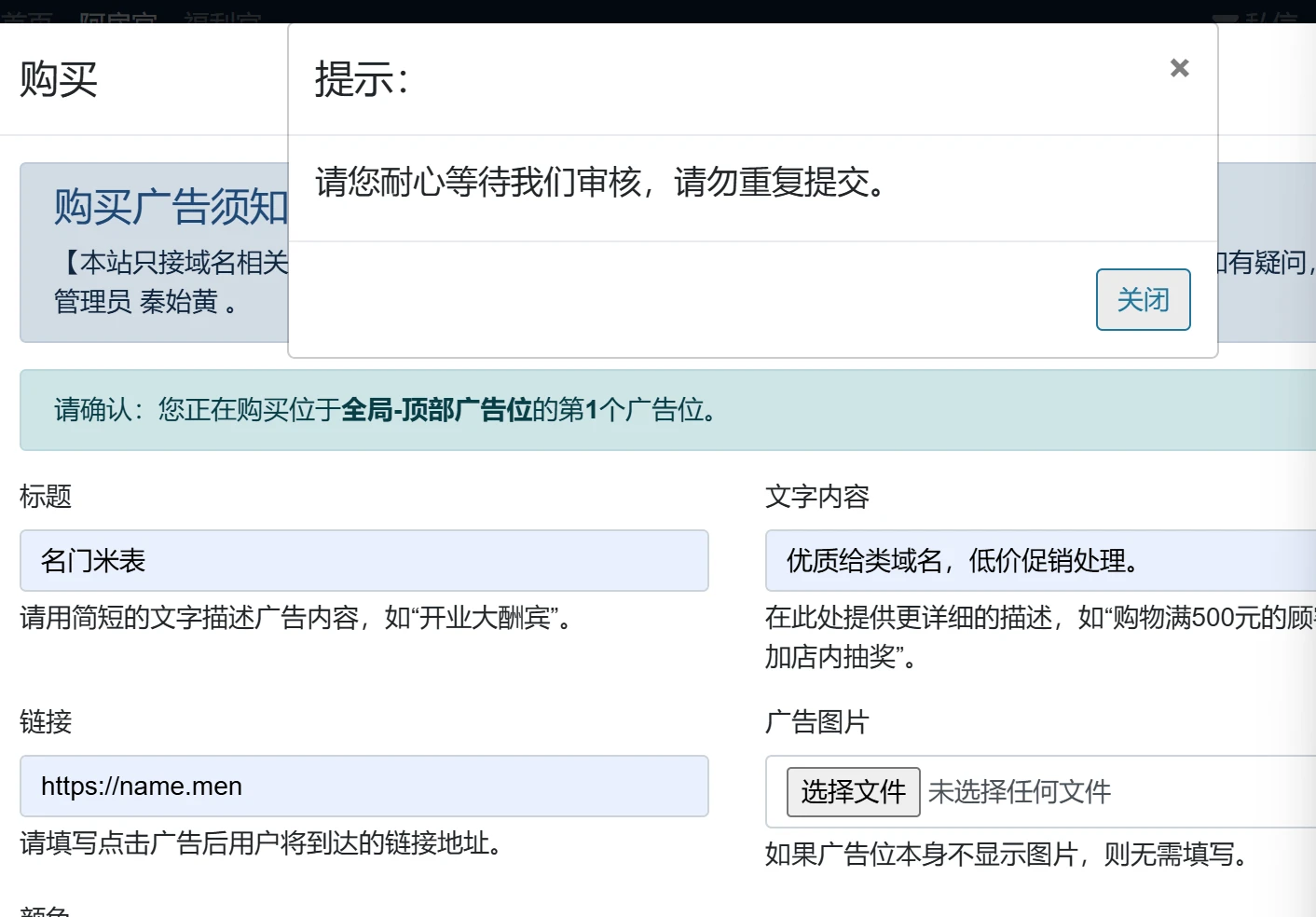The width and height of the screenshot is (1316, 917).
Task: Click the 关闭 button in the dialog
Action: [1144, 299]
